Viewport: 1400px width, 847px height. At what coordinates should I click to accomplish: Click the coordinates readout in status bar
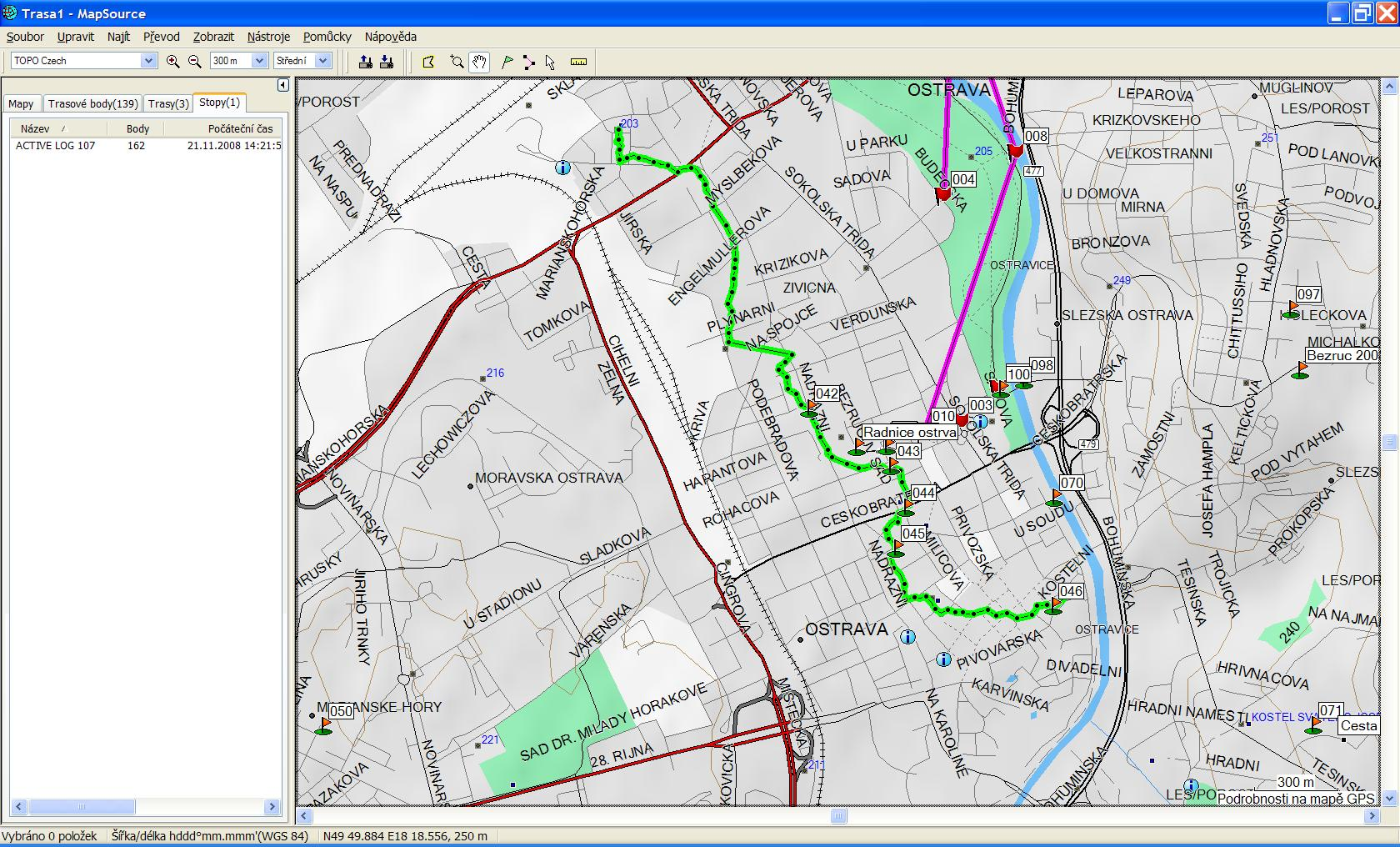coord(404,835)
